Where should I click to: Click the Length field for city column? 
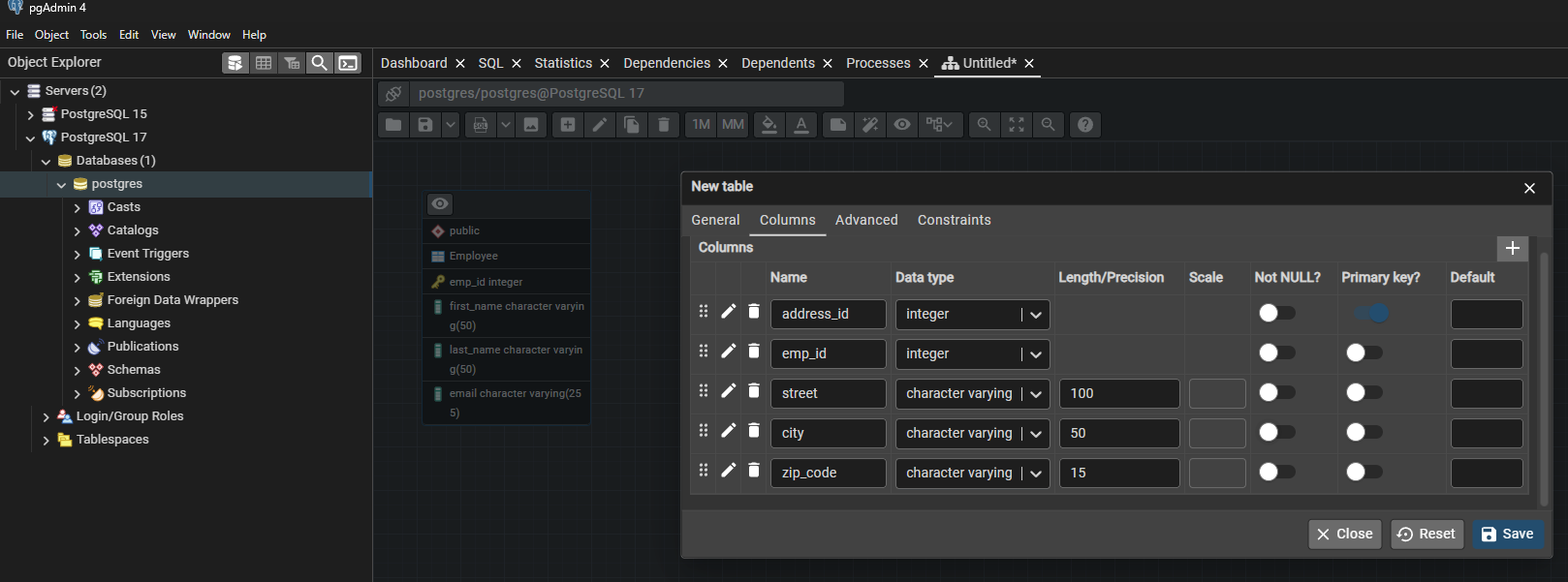click(x=1118, y=433)
